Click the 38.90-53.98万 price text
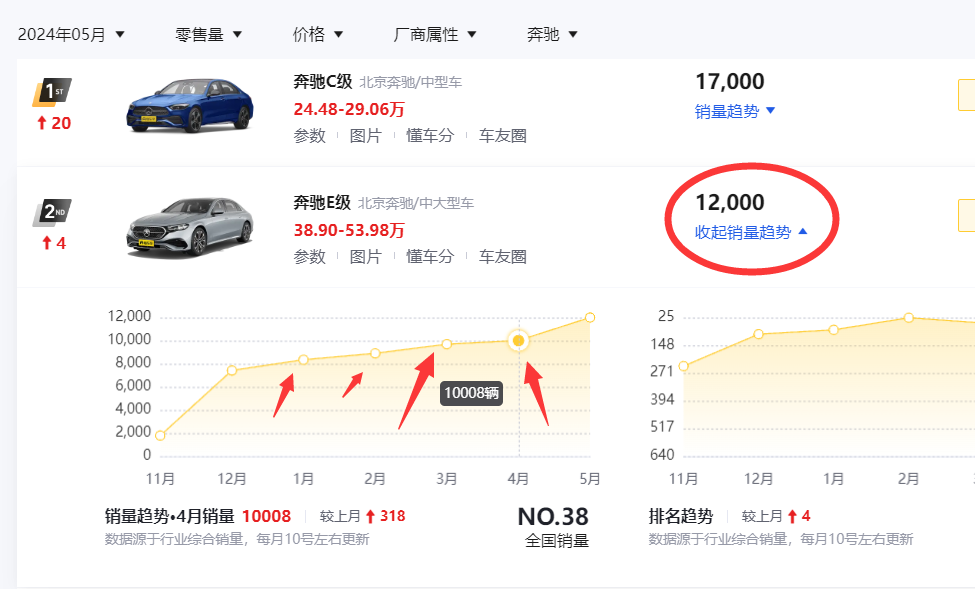Image resolution: width=975 pixels, height=589 pixels. pos(349,230)
